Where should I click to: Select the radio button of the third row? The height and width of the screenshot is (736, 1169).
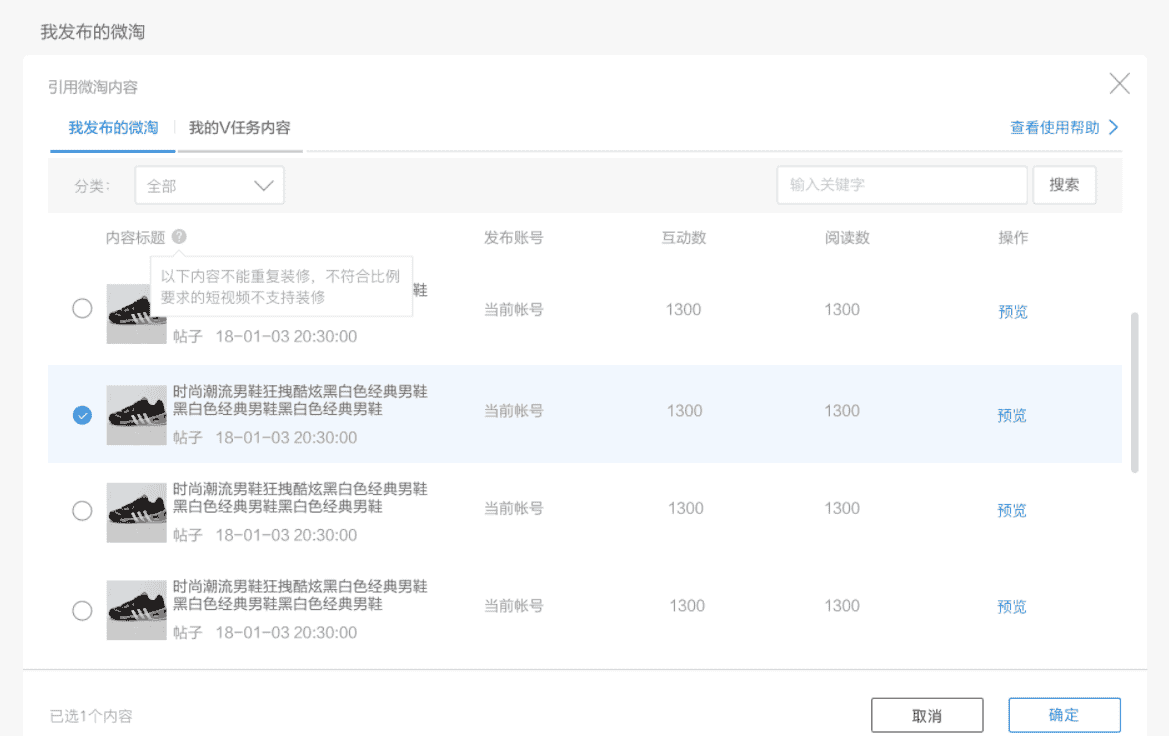(82, 511)
